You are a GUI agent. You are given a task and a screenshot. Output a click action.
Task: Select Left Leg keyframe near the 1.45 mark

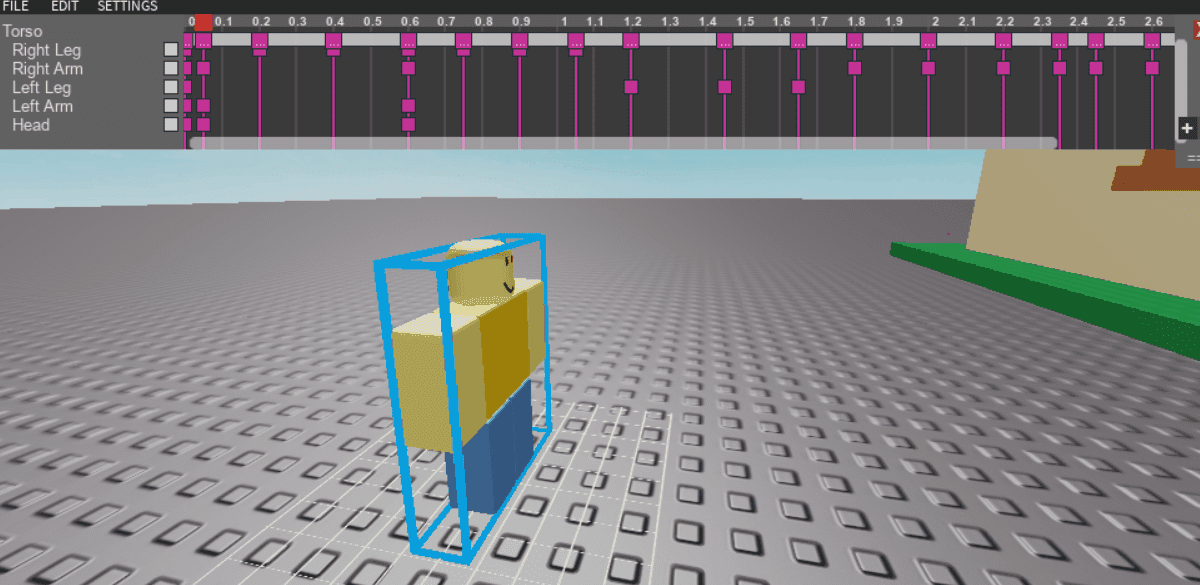tap(724, 87)
